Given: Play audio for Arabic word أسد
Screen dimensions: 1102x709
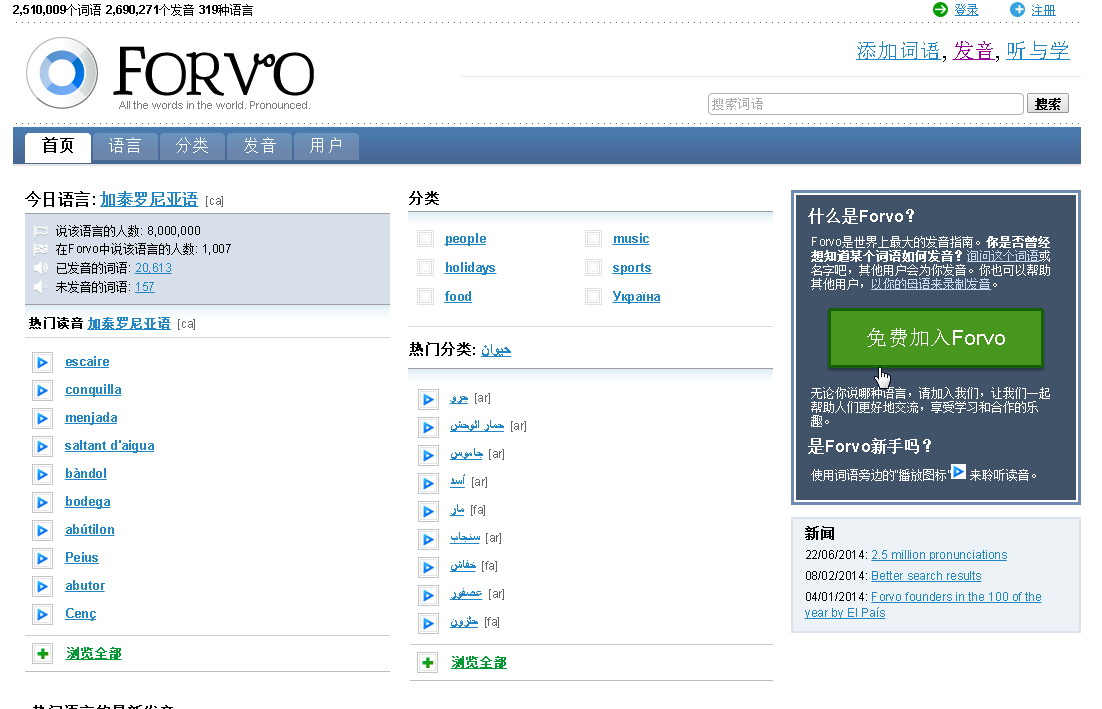Looking at the screenshot, I should [x=427, y=483].
